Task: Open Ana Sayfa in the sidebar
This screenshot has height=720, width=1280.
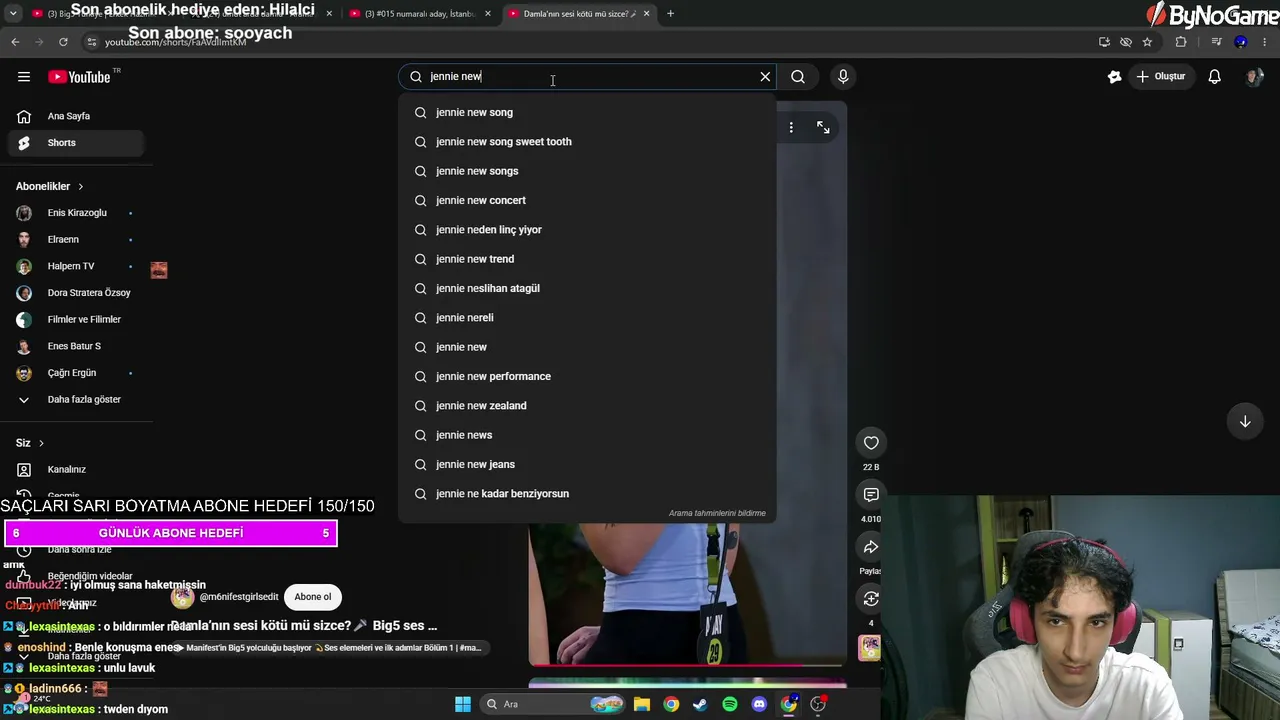Action: 78,116
